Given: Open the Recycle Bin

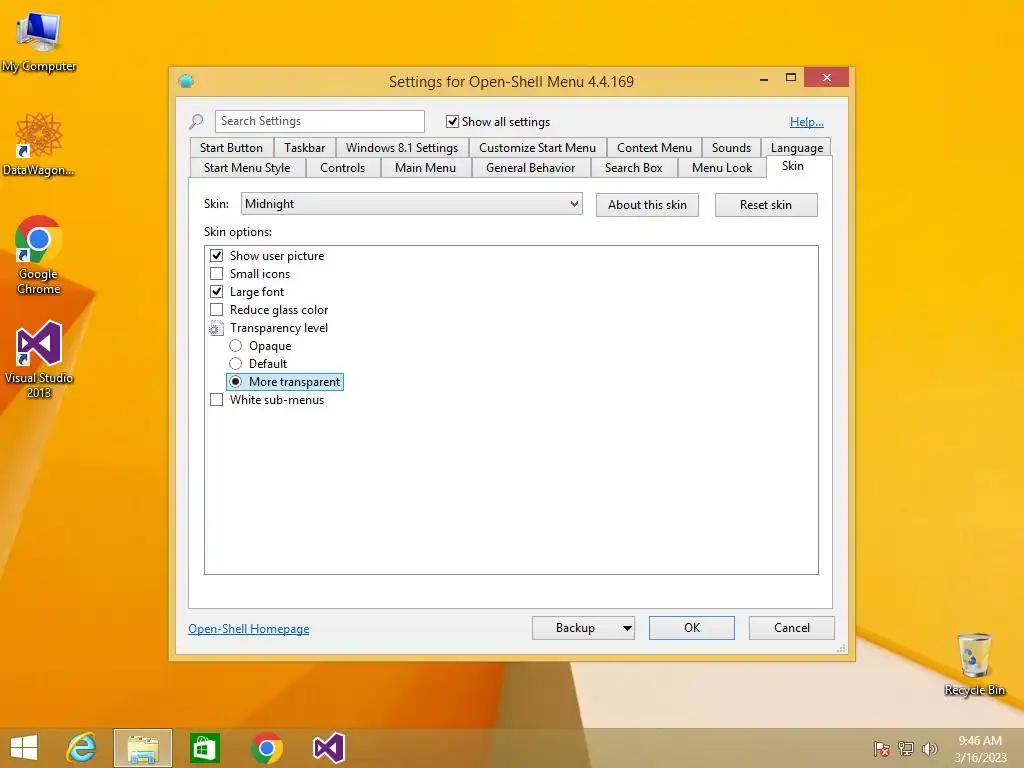Looking at the screenshot, I should click(x=974, y=664).
